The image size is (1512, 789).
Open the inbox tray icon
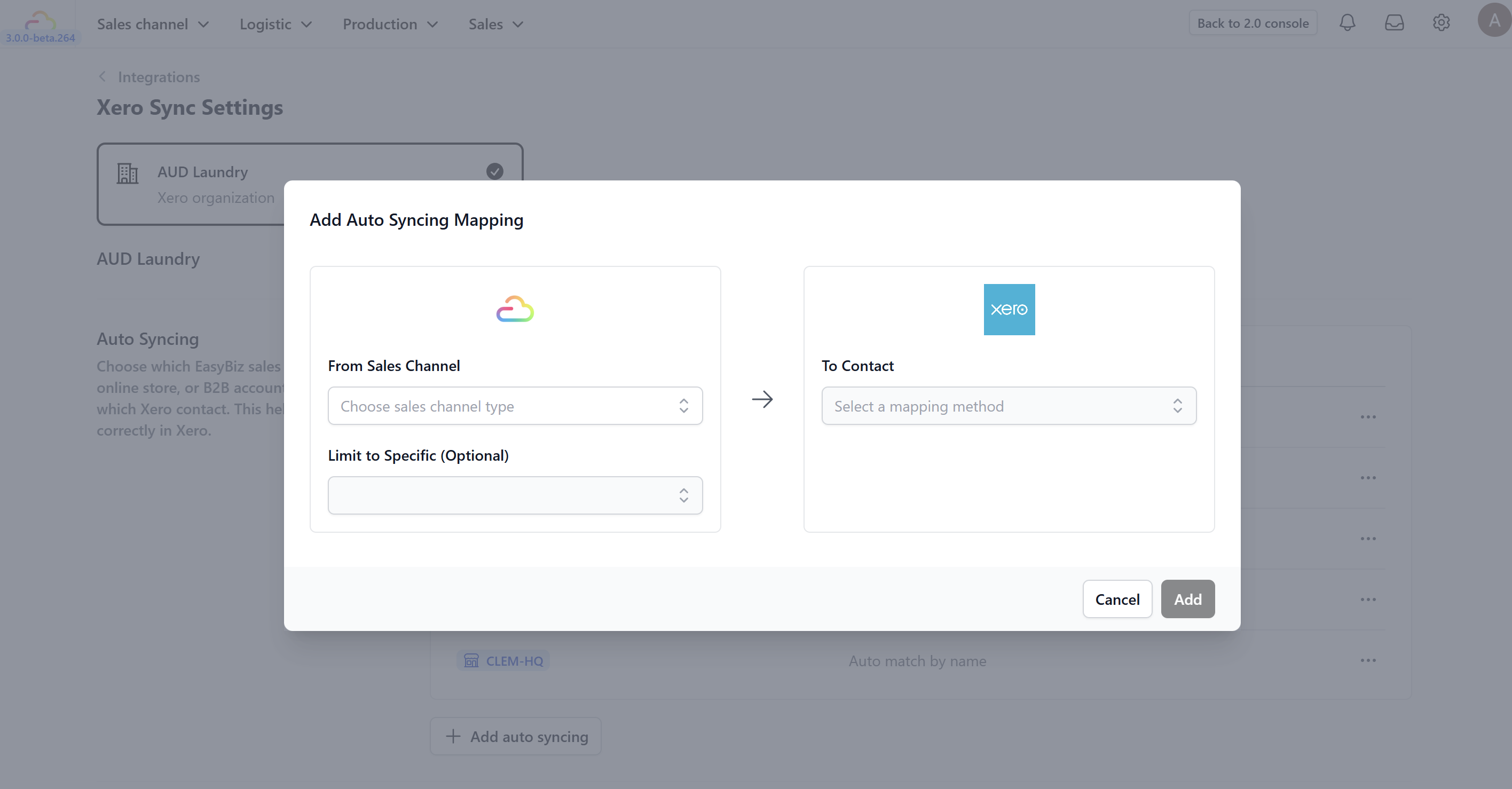coord(1394,23)
